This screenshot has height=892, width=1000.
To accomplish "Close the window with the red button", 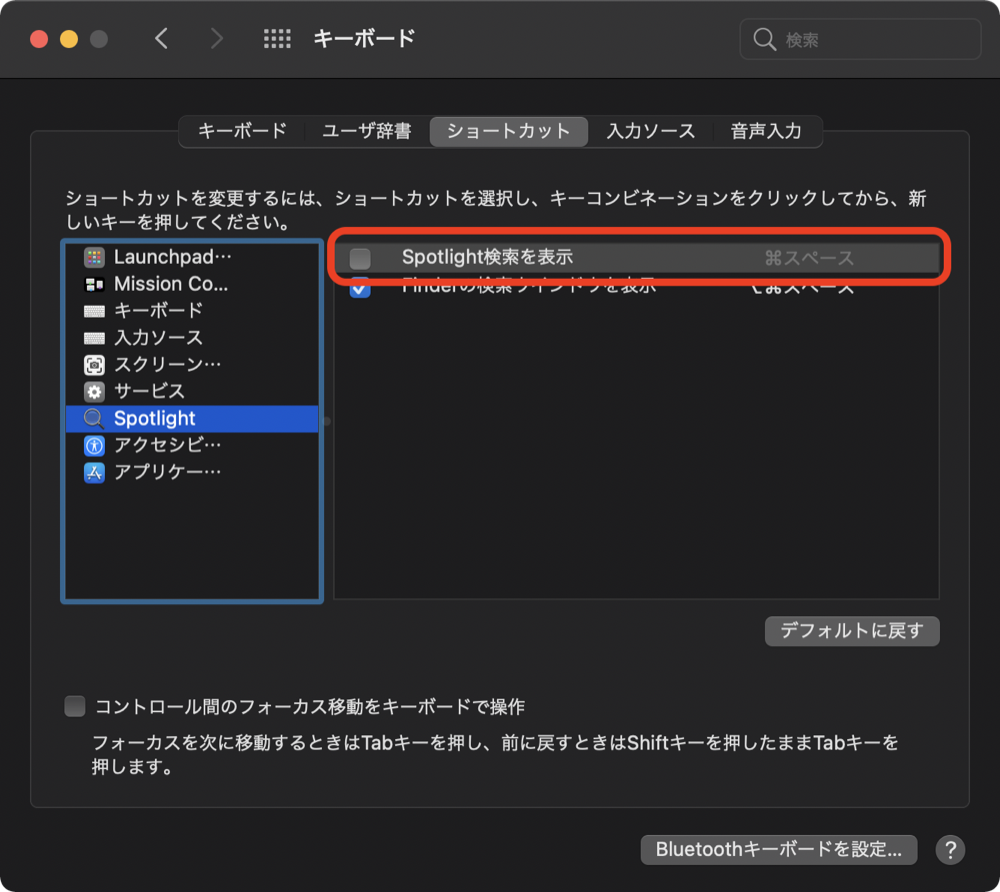I will click(x=39, y=39).
